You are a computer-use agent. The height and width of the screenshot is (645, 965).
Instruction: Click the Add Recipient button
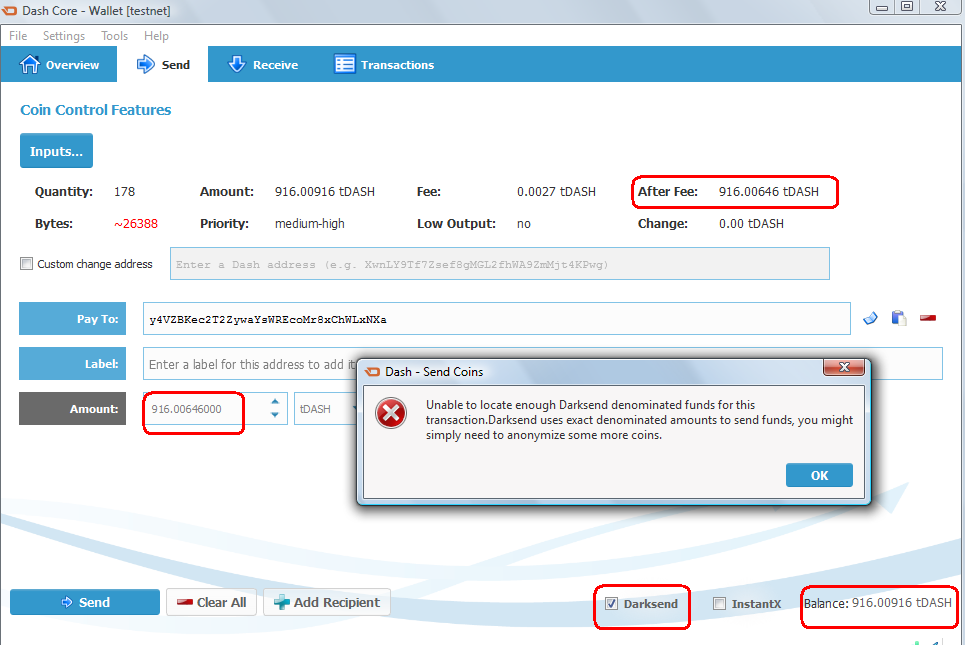coord(327,602)
